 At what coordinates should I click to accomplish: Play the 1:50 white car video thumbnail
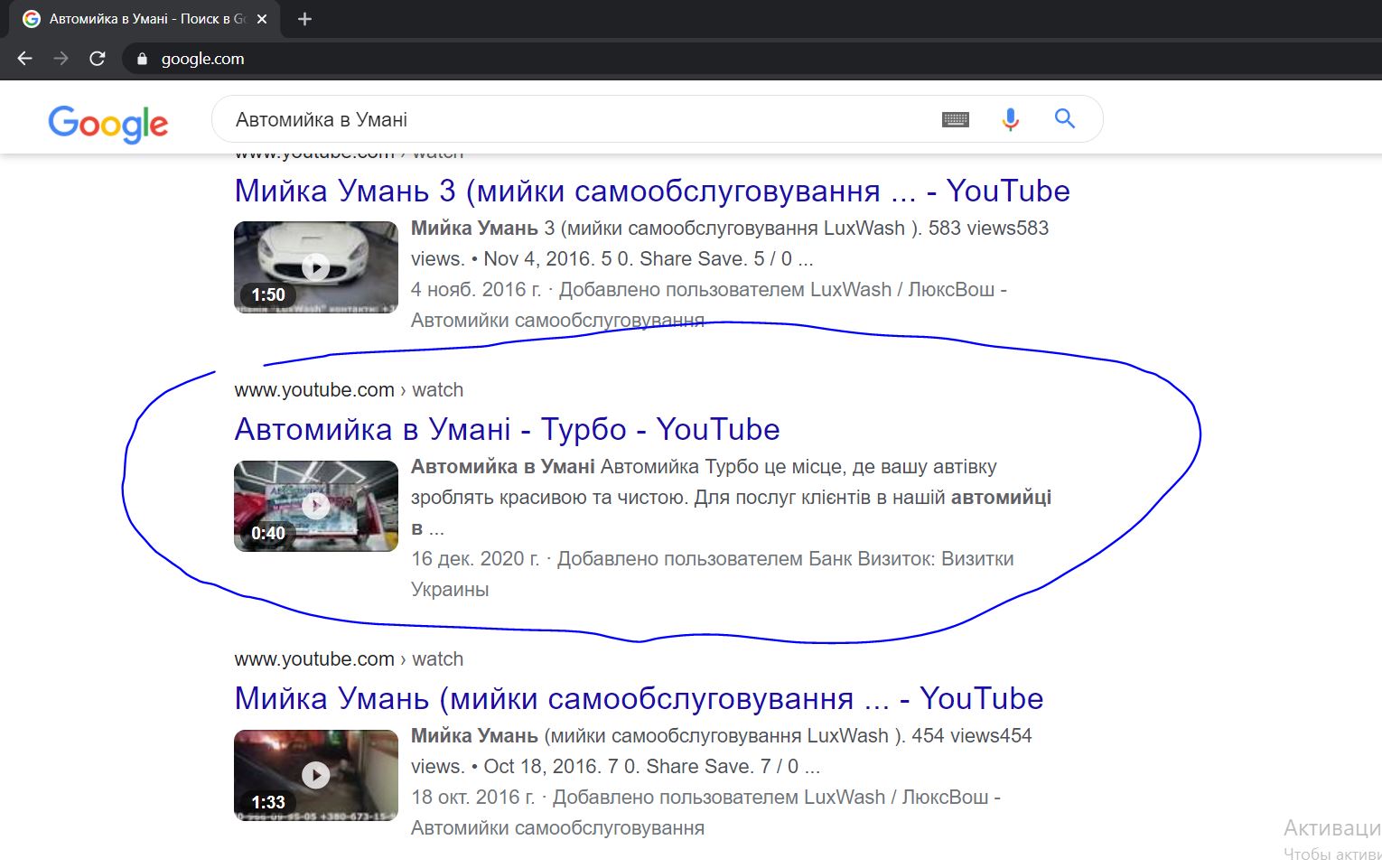[315, 267]
